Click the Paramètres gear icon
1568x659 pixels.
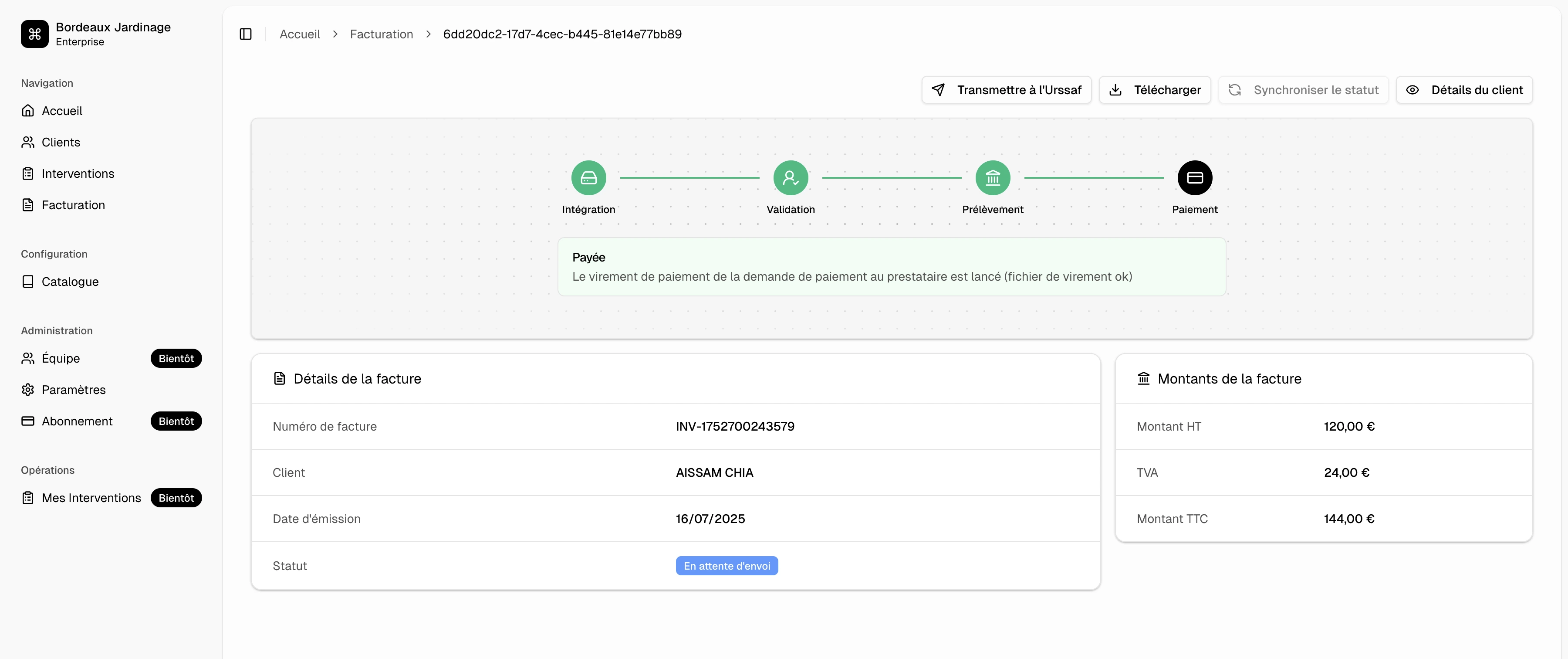tap(28, 389)
